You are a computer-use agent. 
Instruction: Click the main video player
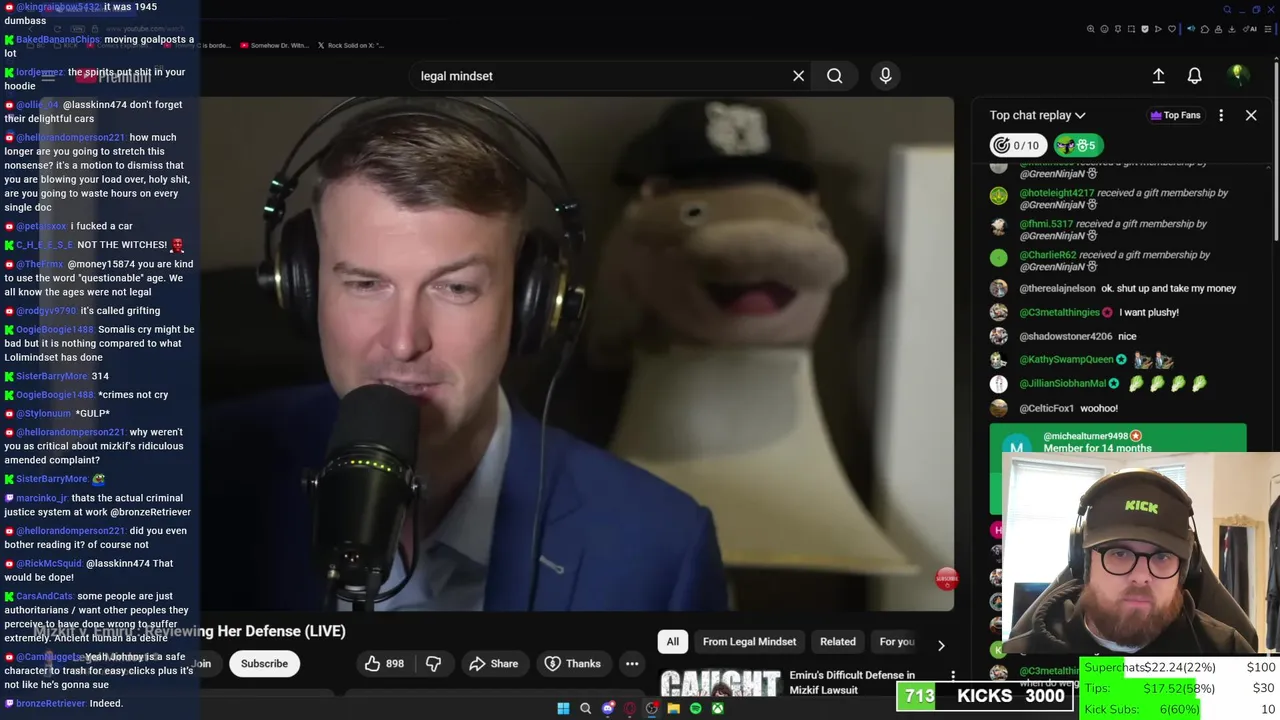[x=577, y=353]
